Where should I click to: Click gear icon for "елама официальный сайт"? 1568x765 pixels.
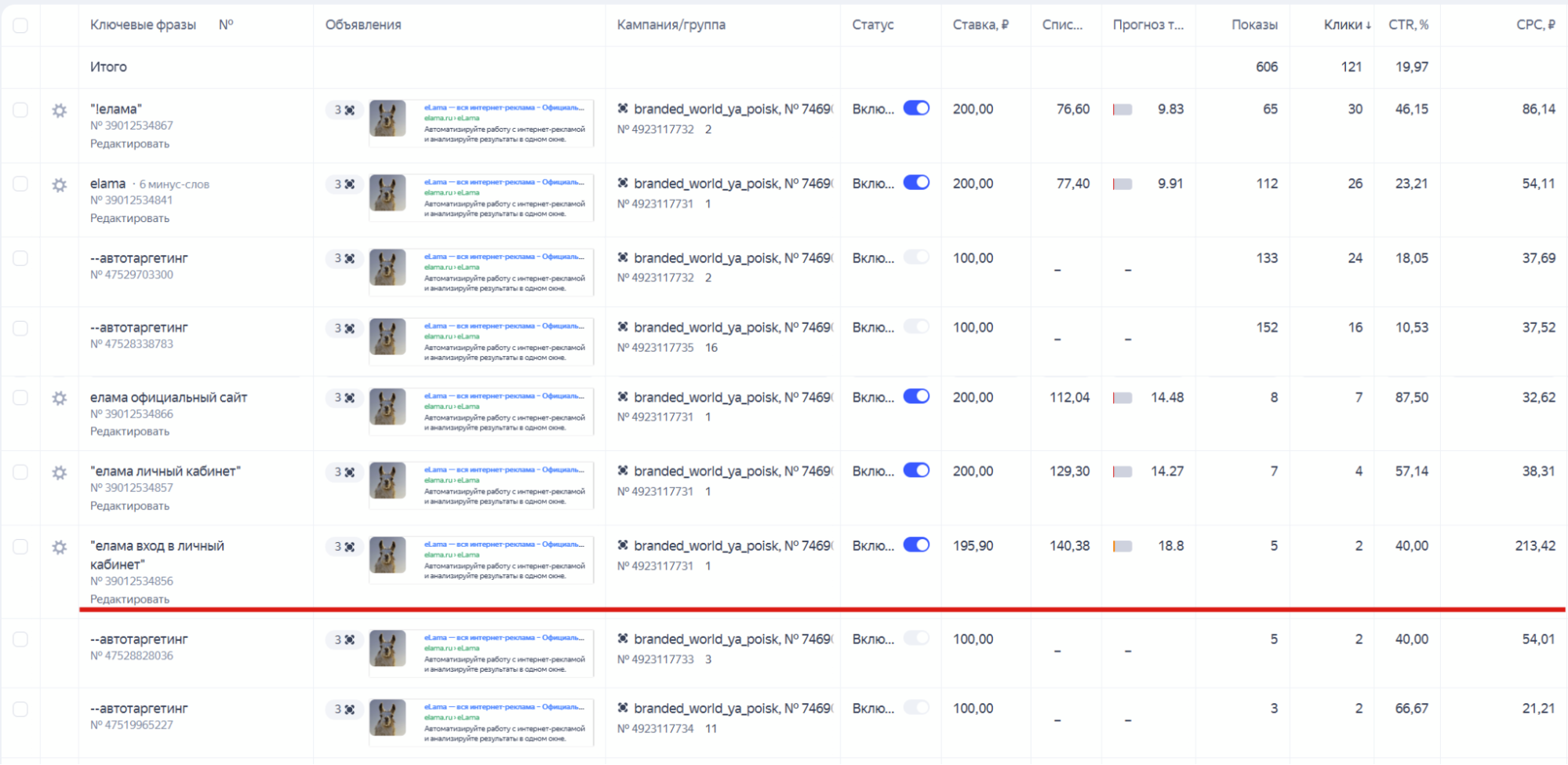click(x=59, y=399)
